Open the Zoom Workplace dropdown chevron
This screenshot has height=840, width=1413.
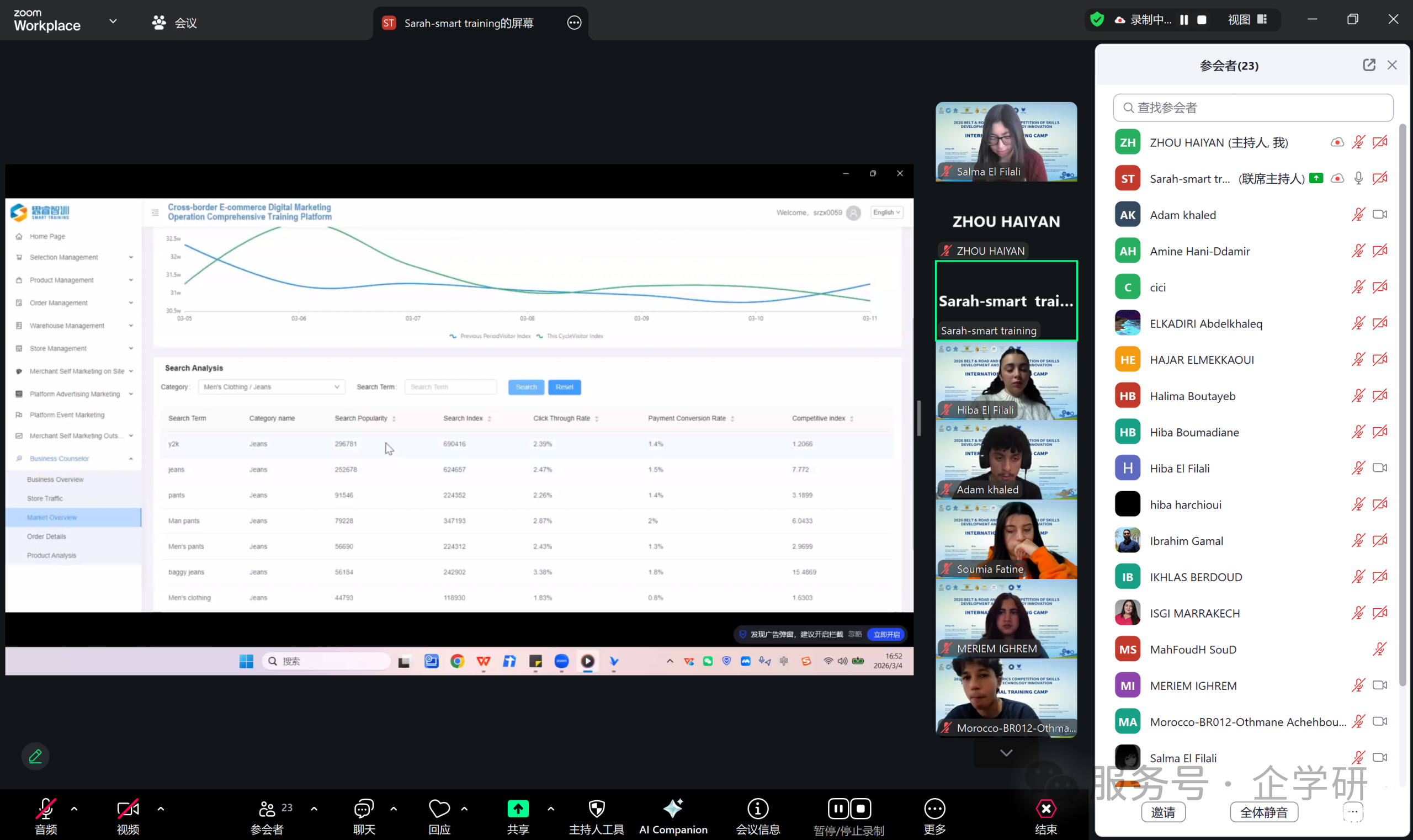tap(113, 21)
